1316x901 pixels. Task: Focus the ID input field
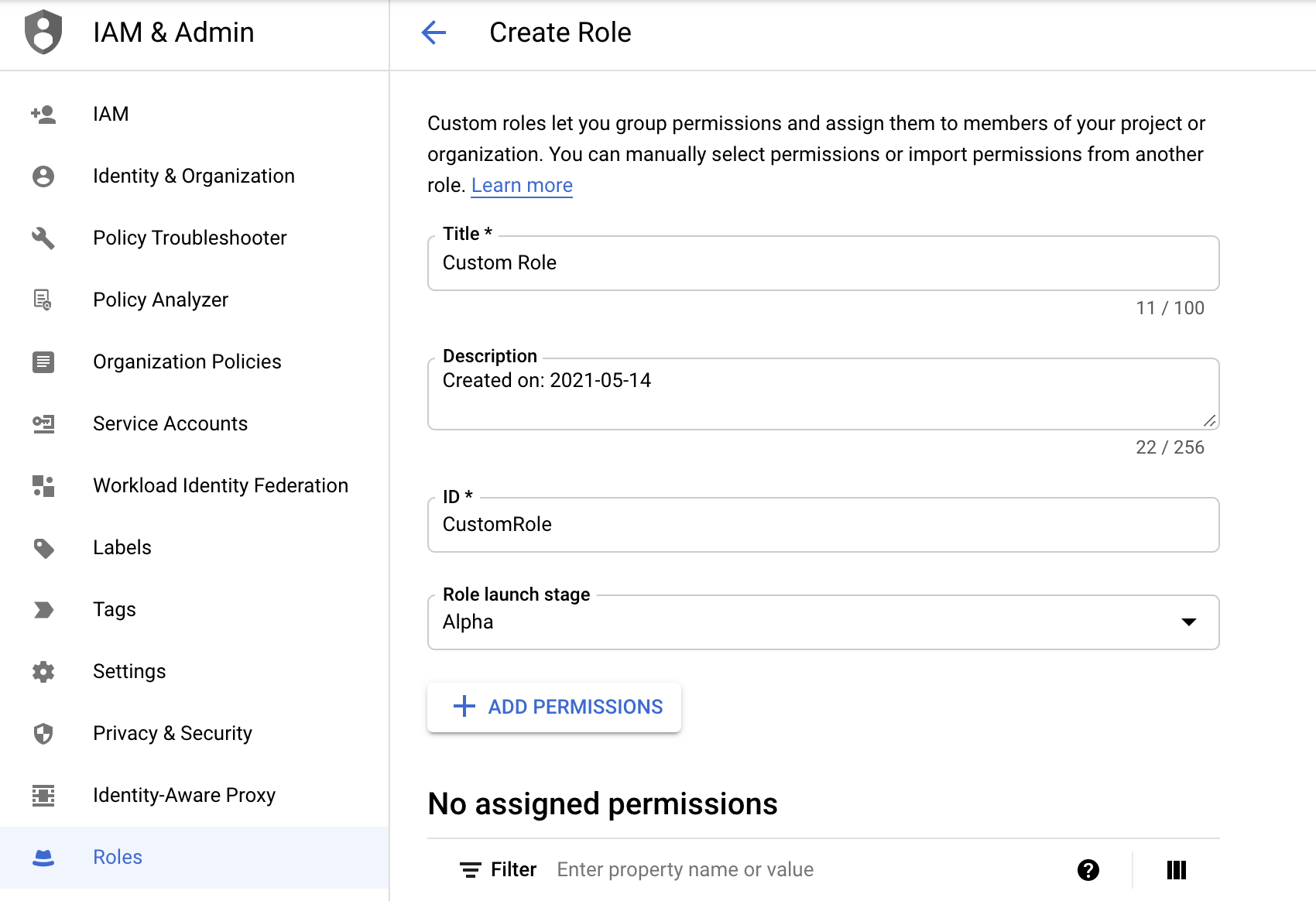click(x=824, y=525)
